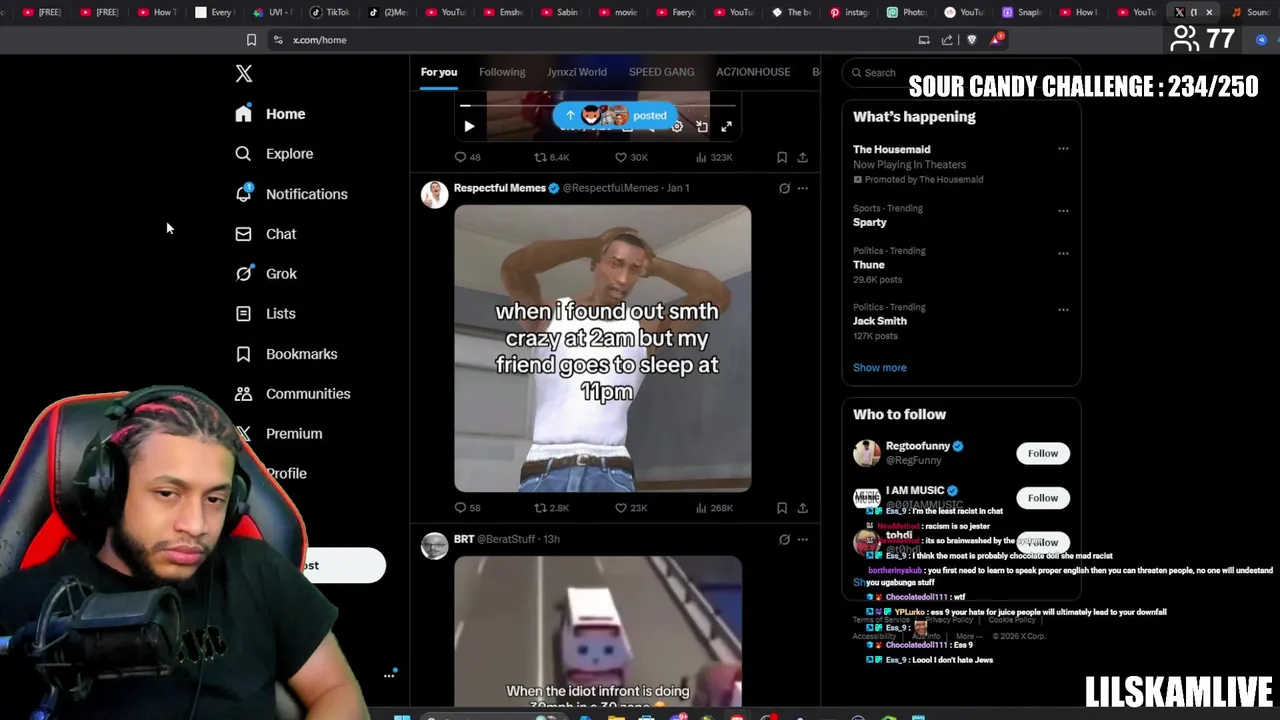Open more options on BRT post

(802, 539)
